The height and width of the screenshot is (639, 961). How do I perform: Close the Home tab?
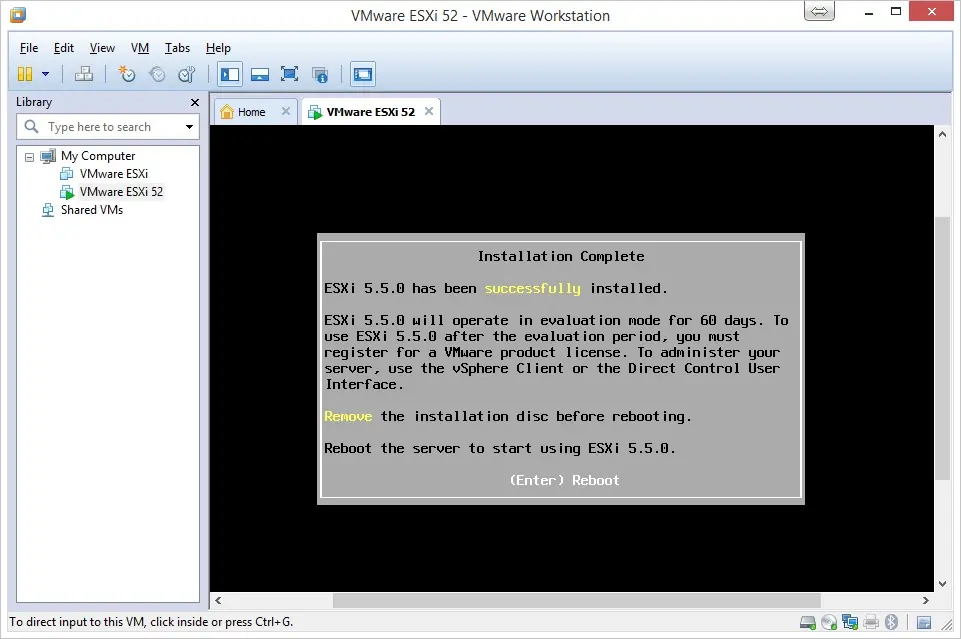pos(286,111)
